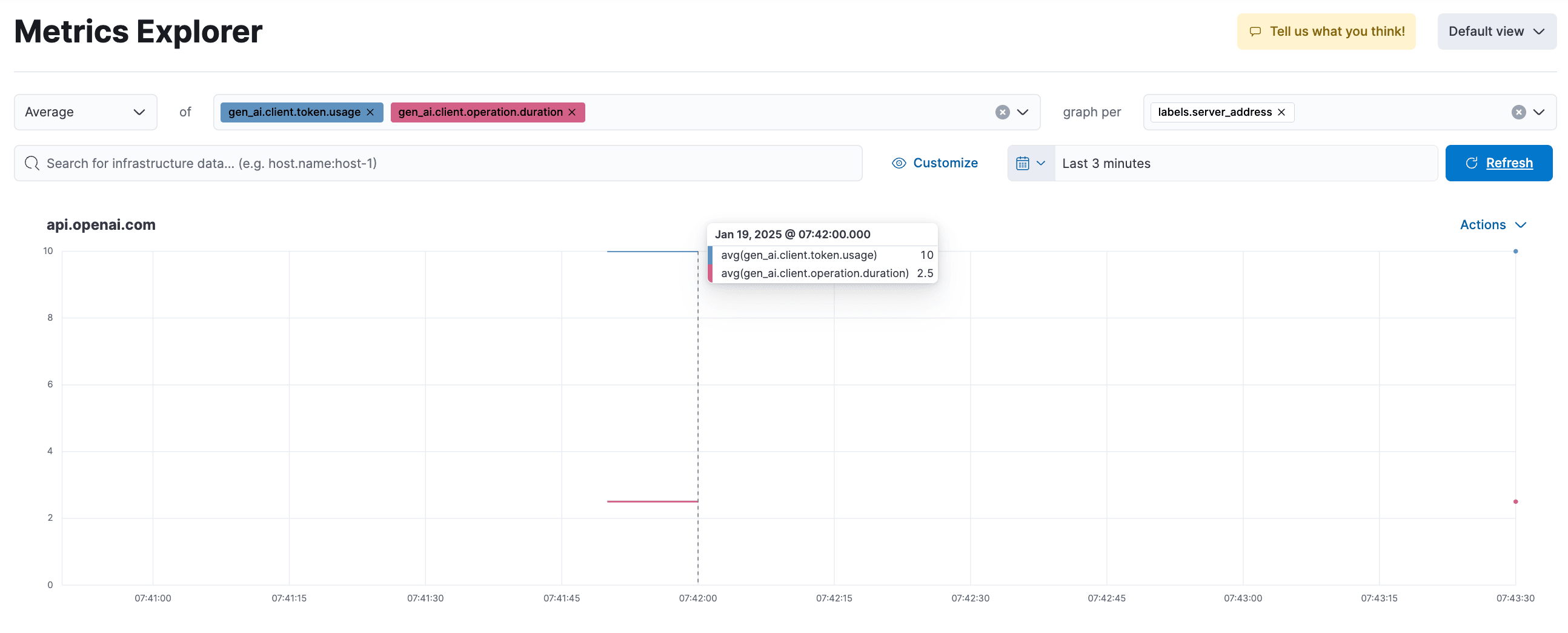Remove labels.server_address from graph per field
1568x633 pixels.
point(1281,112)
